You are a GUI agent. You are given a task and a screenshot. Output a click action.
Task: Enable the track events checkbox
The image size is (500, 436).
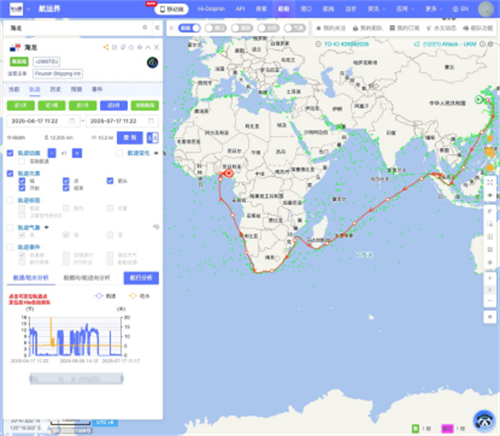[10, 247]
